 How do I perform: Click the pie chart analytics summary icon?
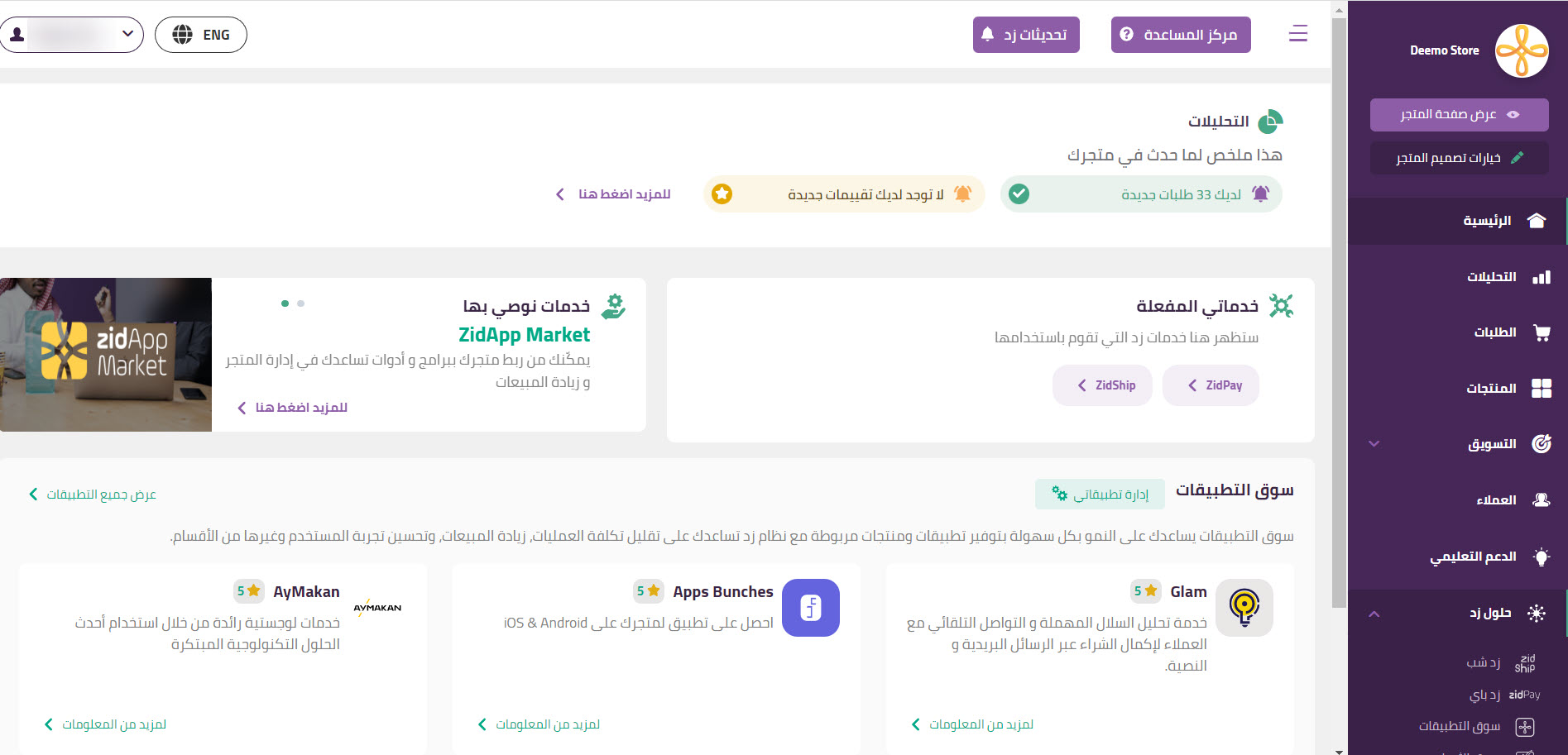(x=1269, y=122)
